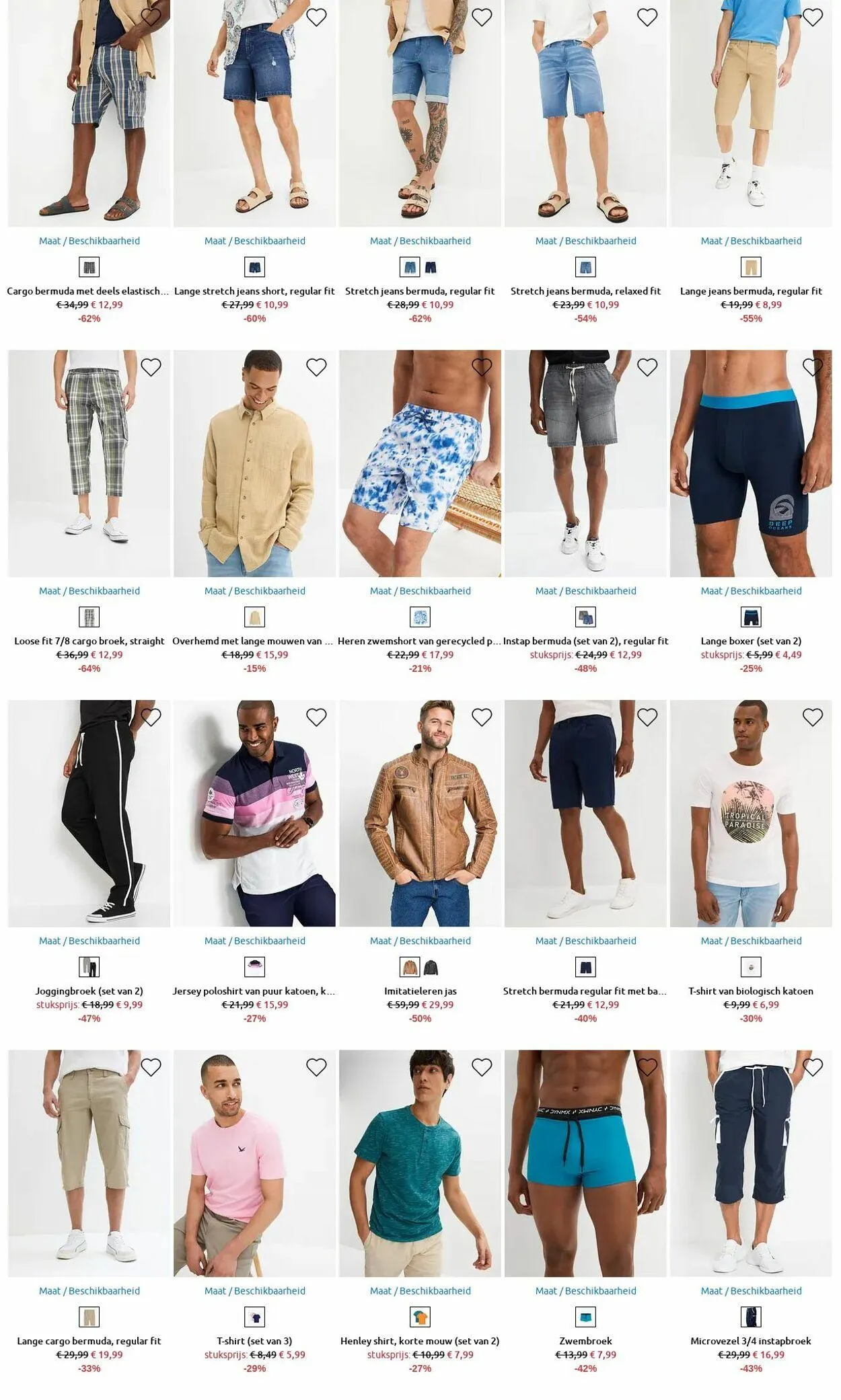Show Maat / Beschikbaarheid for Henley shirt
Screen dimensions: 841x1400
click(420, 1290)
